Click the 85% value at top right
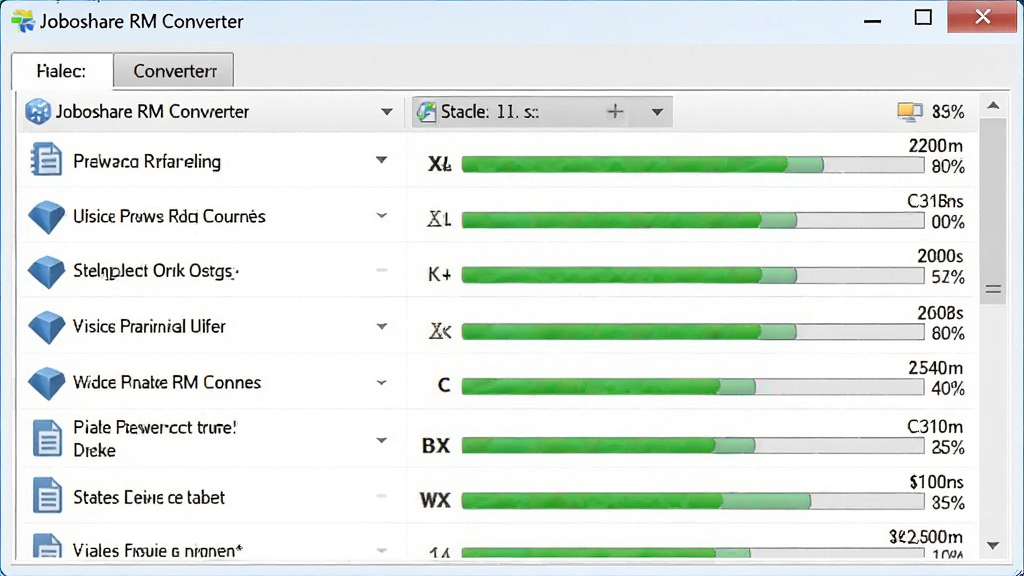The height and width of the screenshot is (576, 1024). click(948, 112)
